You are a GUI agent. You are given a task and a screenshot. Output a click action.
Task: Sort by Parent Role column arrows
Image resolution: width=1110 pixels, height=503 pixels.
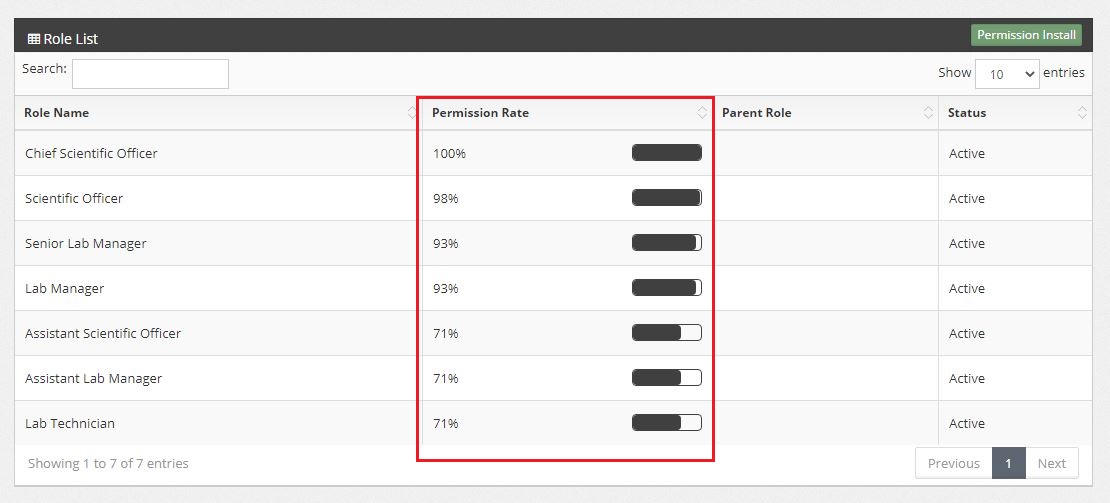point(928,113)
